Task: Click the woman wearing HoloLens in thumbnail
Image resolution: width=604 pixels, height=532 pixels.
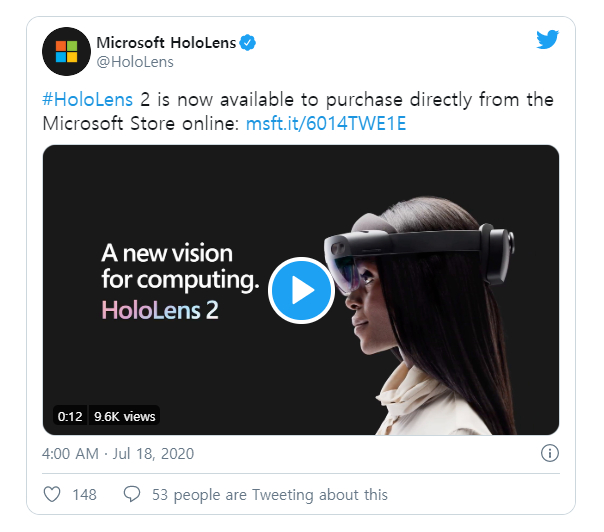Action: tap(422, 316)
